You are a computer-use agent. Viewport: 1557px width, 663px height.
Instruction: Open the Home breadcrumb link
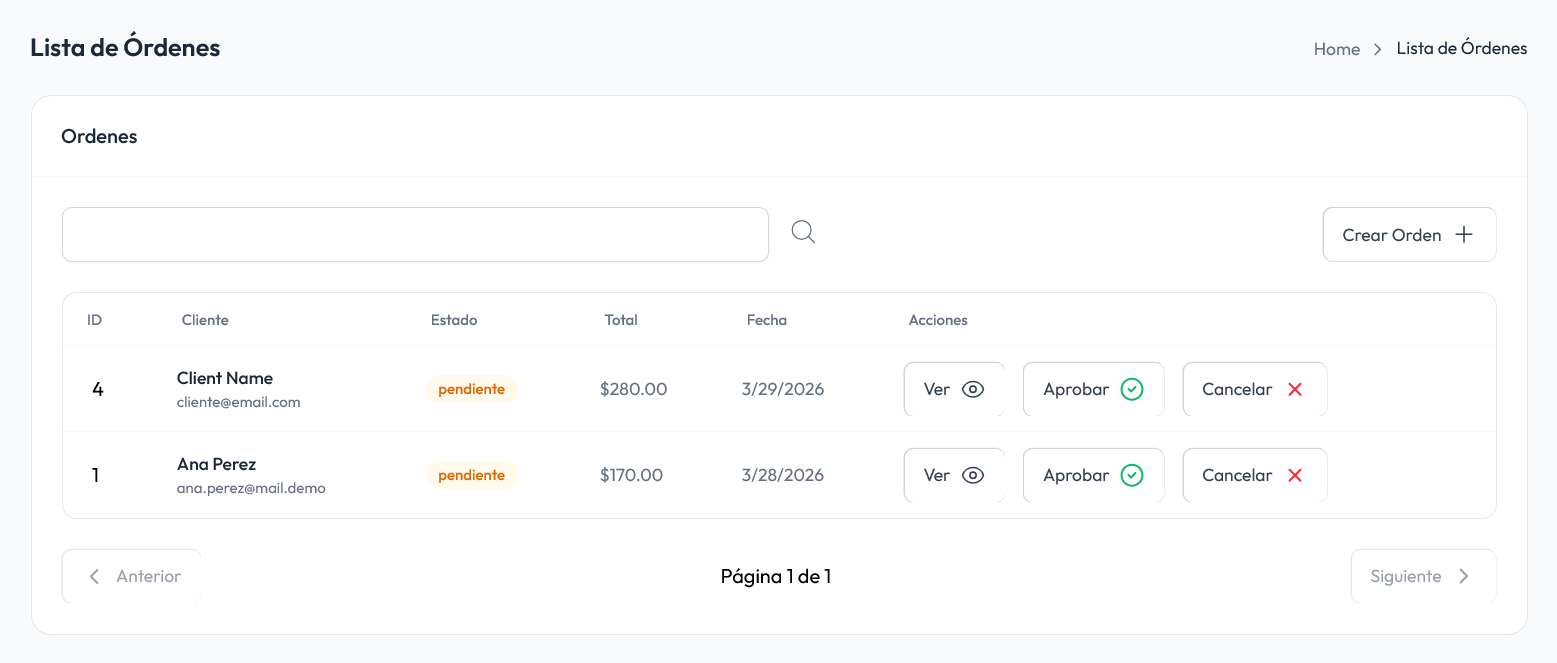coord(1336,49)
